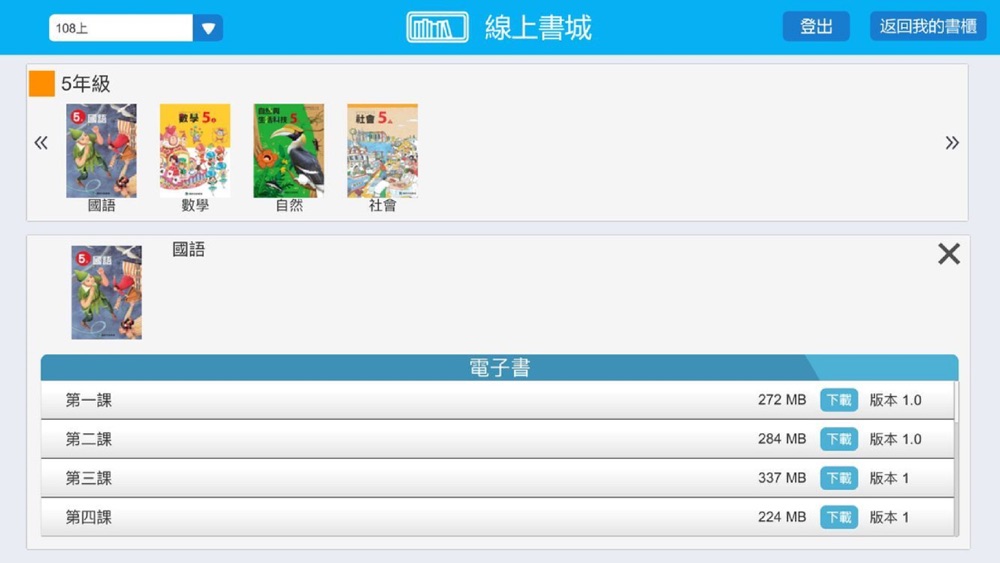
Task: Click the large 國語 cover in detail panel
Action: (x=107, y=293)
